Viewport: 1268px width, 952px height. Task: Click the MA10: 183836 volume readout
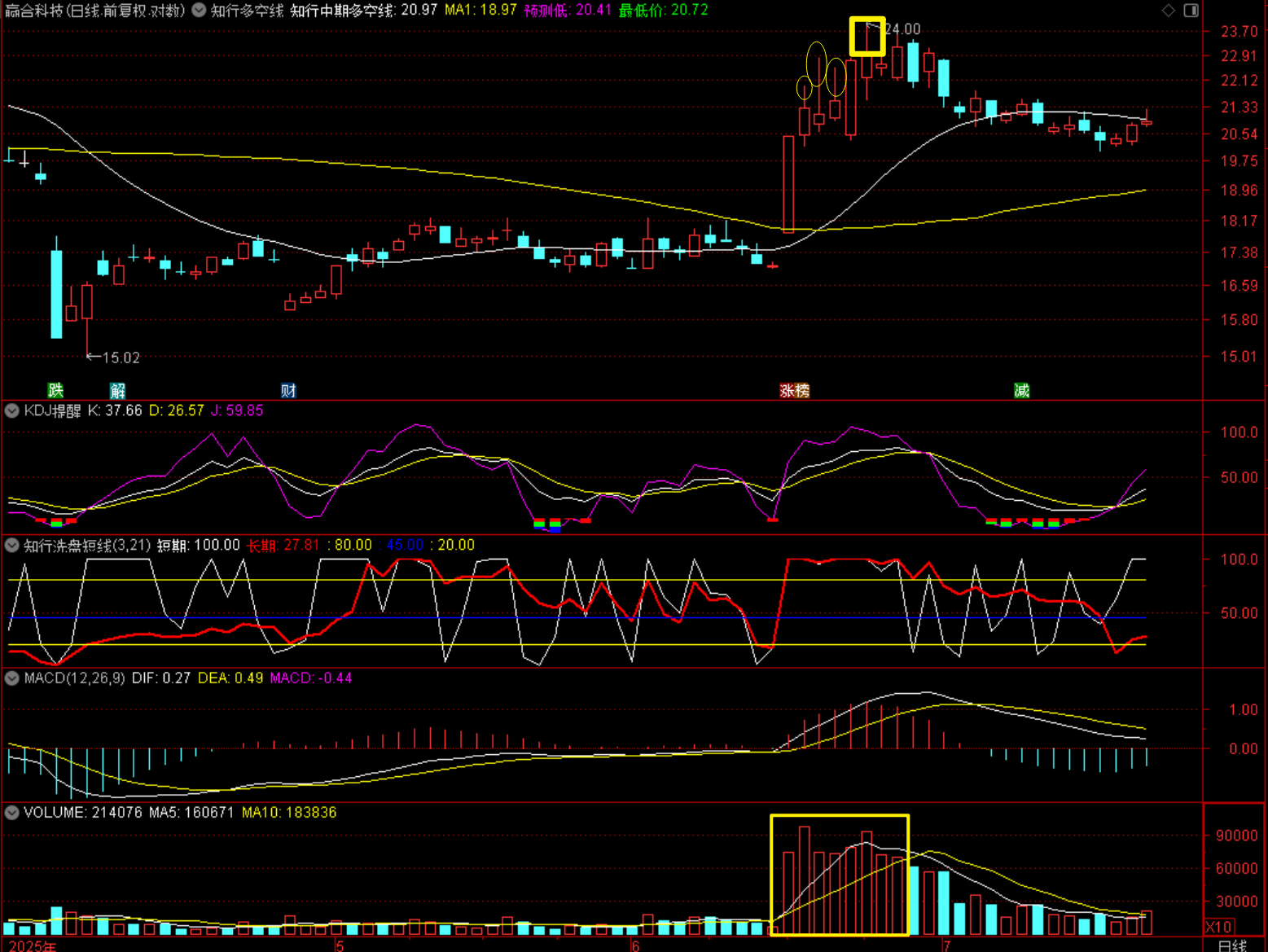[x=289, y=812]
